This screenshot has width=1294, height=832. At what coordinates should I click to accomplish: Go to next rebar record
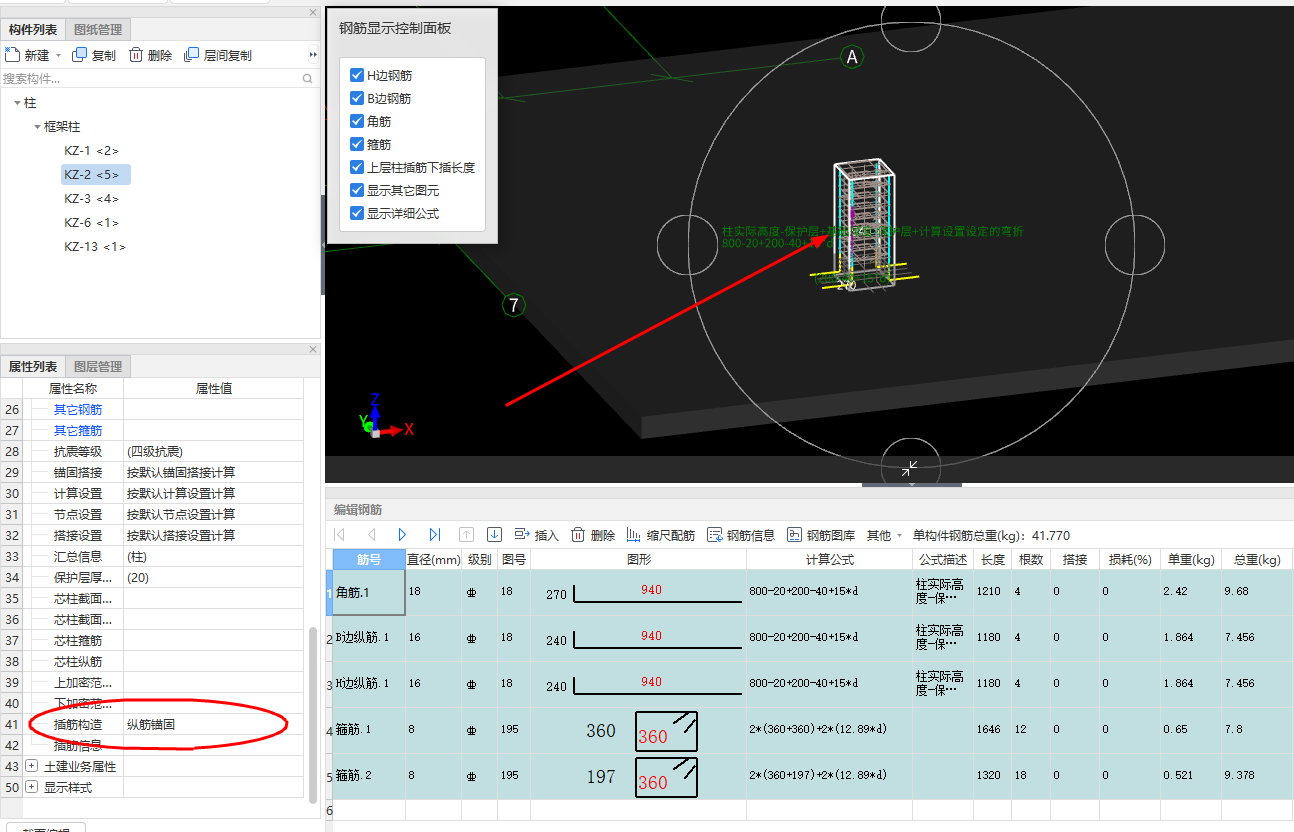402,535
